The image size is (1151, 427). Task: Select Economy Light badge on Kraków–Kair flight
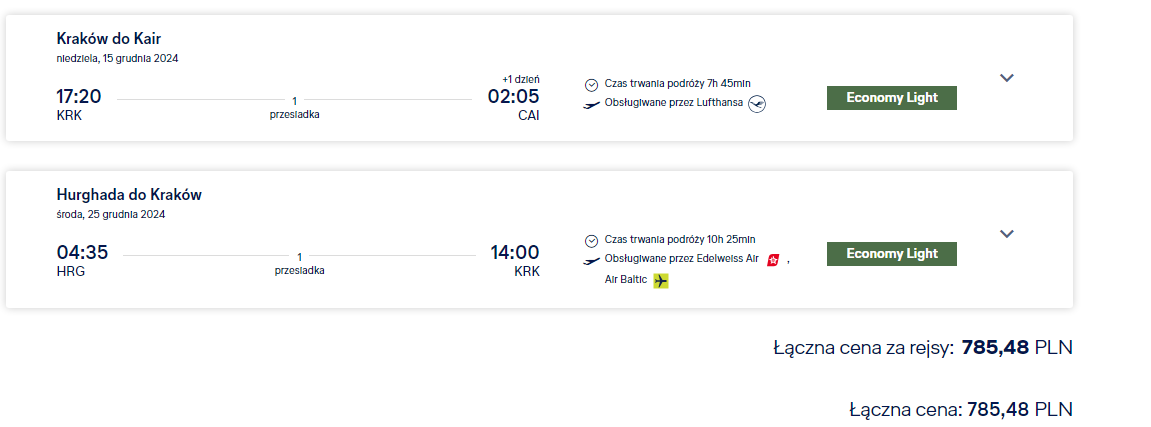tap(892, 98)
